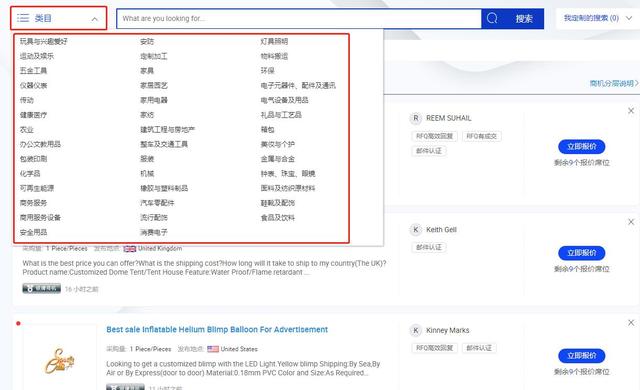Select 化学品 category
This screenshot has height=390, width=640.
coord(30,173)
